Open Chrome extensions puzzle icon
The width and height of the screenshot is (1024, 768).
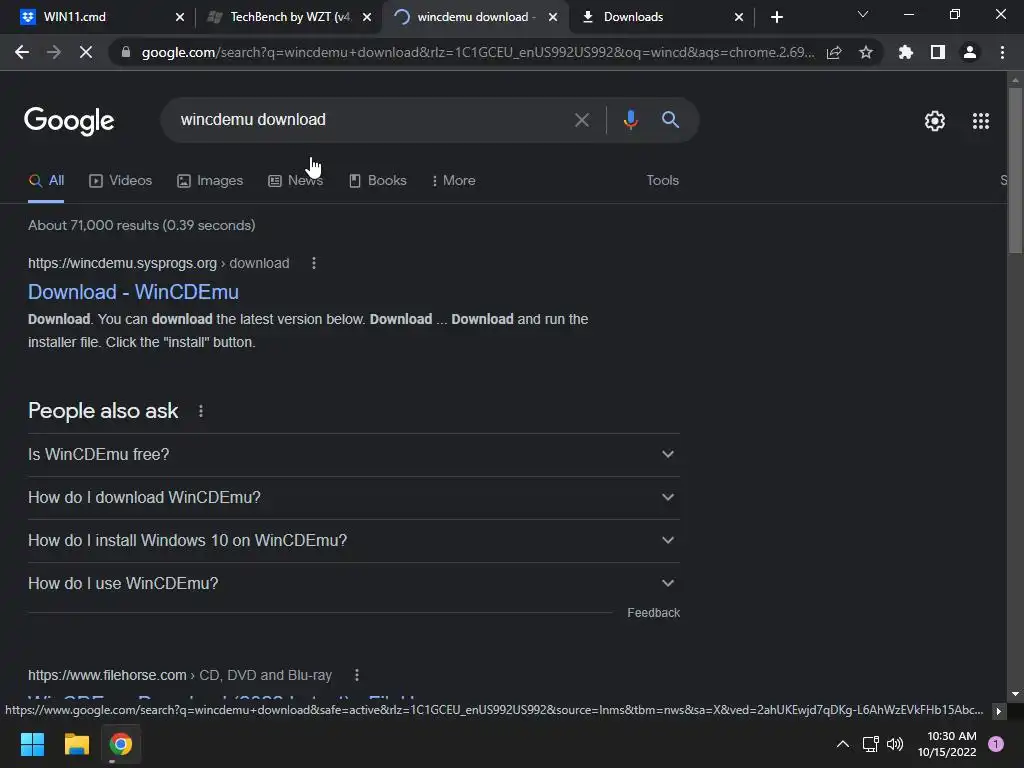(x=906, y=52)
